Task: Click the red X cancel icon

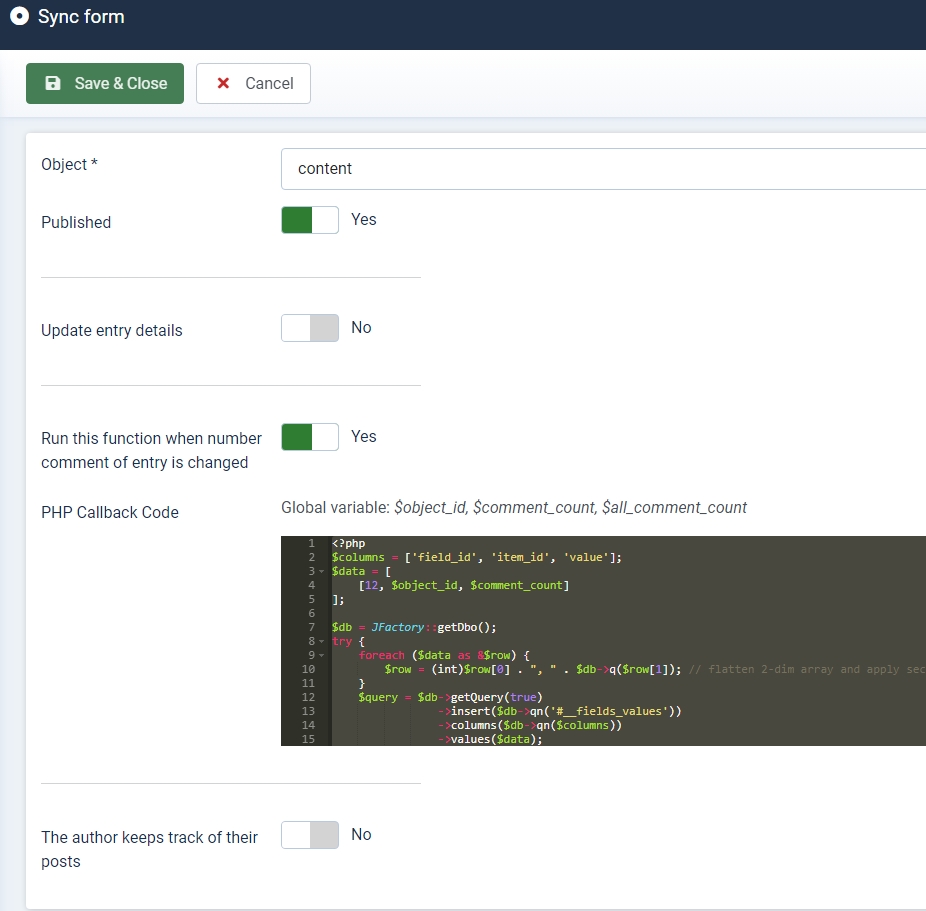Action: (224, 84)
